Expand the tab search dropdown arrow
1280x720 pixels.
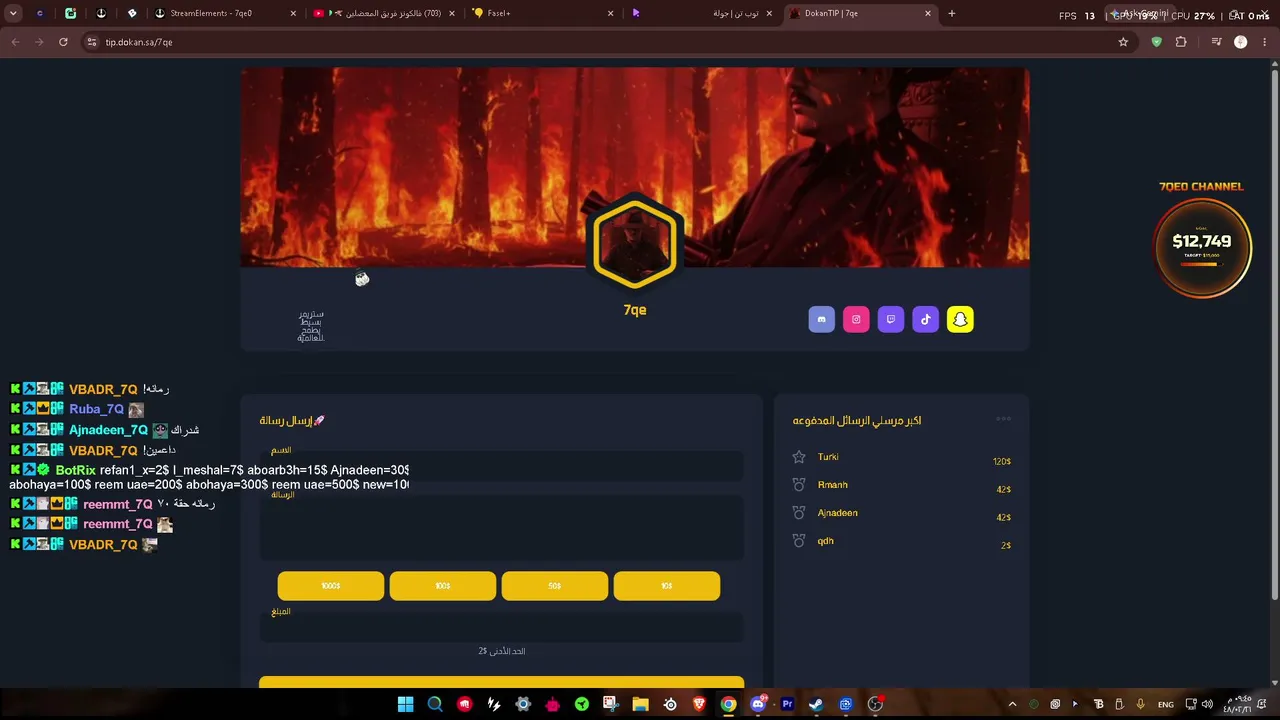[13, 14]
